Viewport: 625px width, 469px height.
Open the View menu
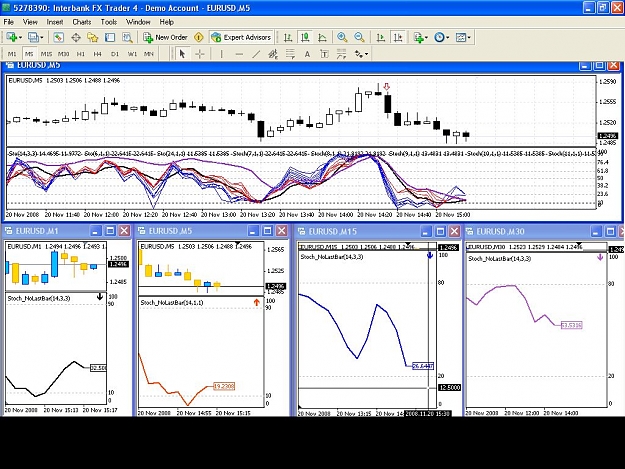tap(30, 22)
